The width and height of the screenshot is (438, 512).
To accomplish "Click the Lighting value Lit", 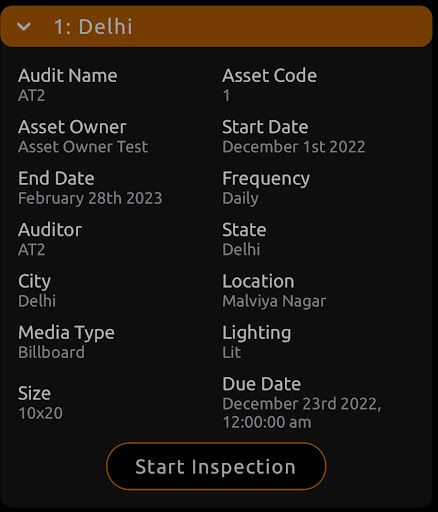I will pos(232,353).
